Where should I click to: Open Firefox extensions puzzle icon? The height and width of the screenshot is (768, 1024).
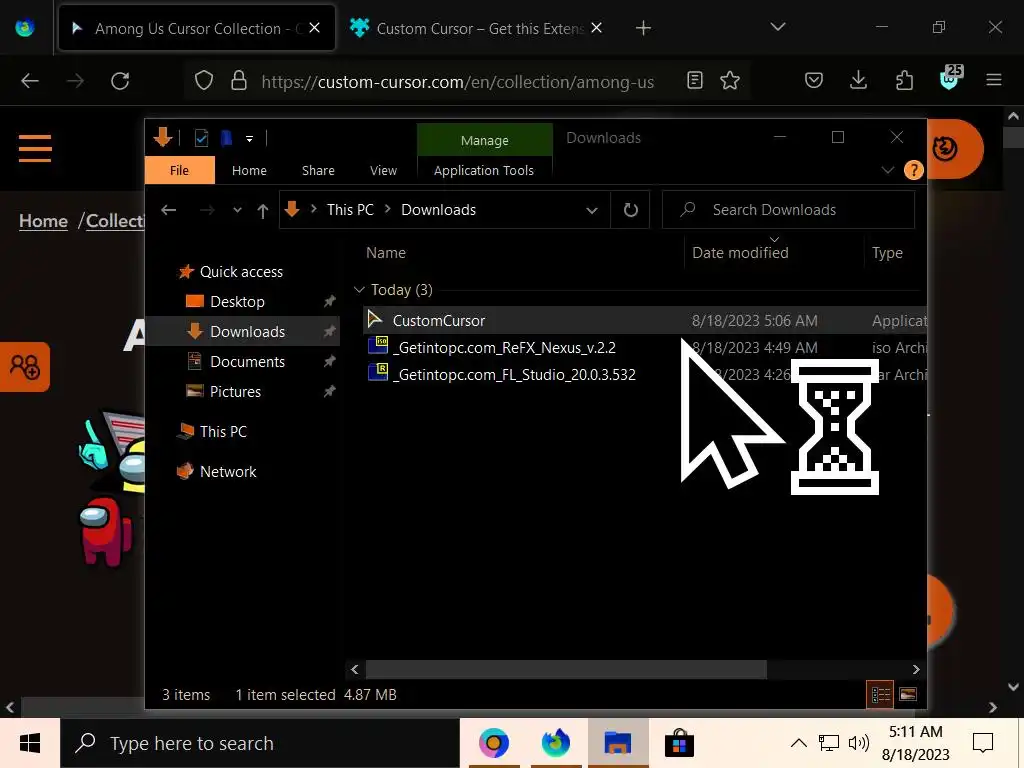coord(904,80)
